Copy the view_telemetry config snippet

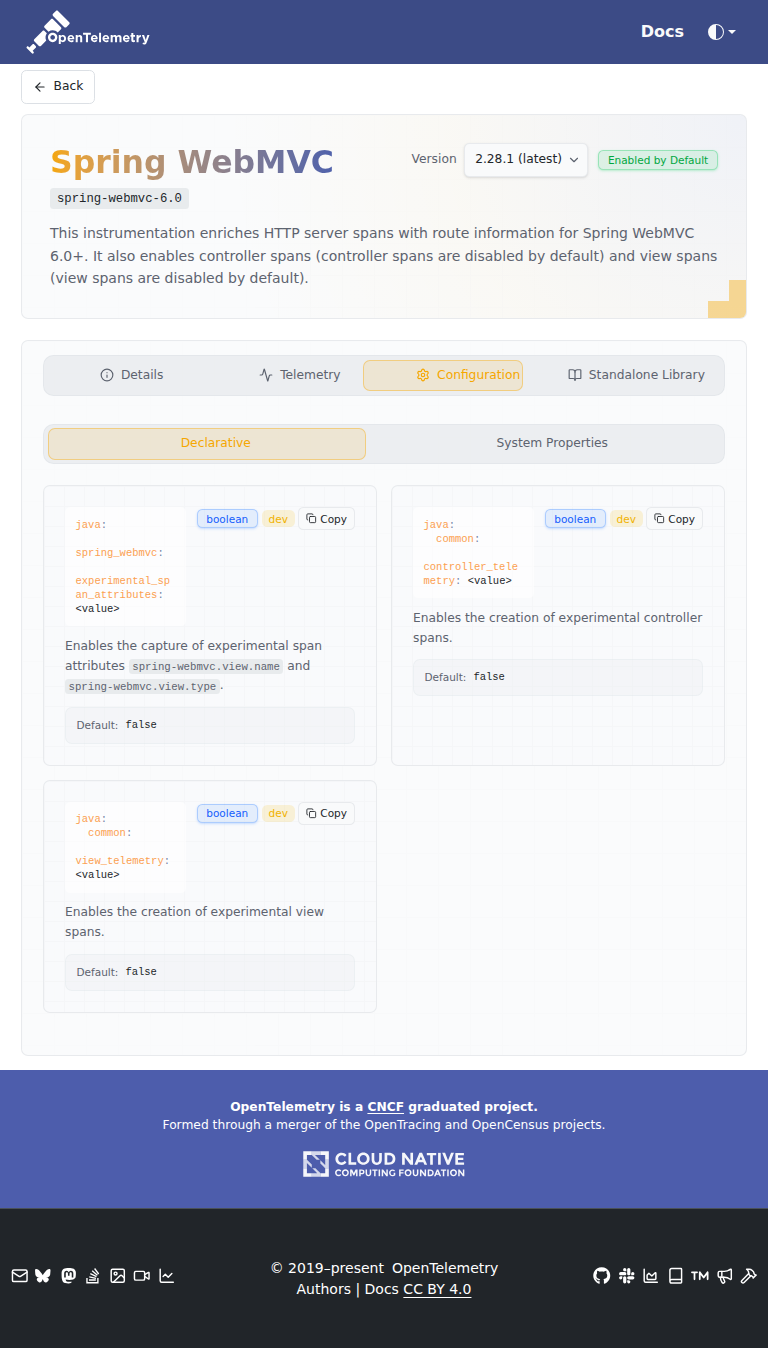point(326,813)
